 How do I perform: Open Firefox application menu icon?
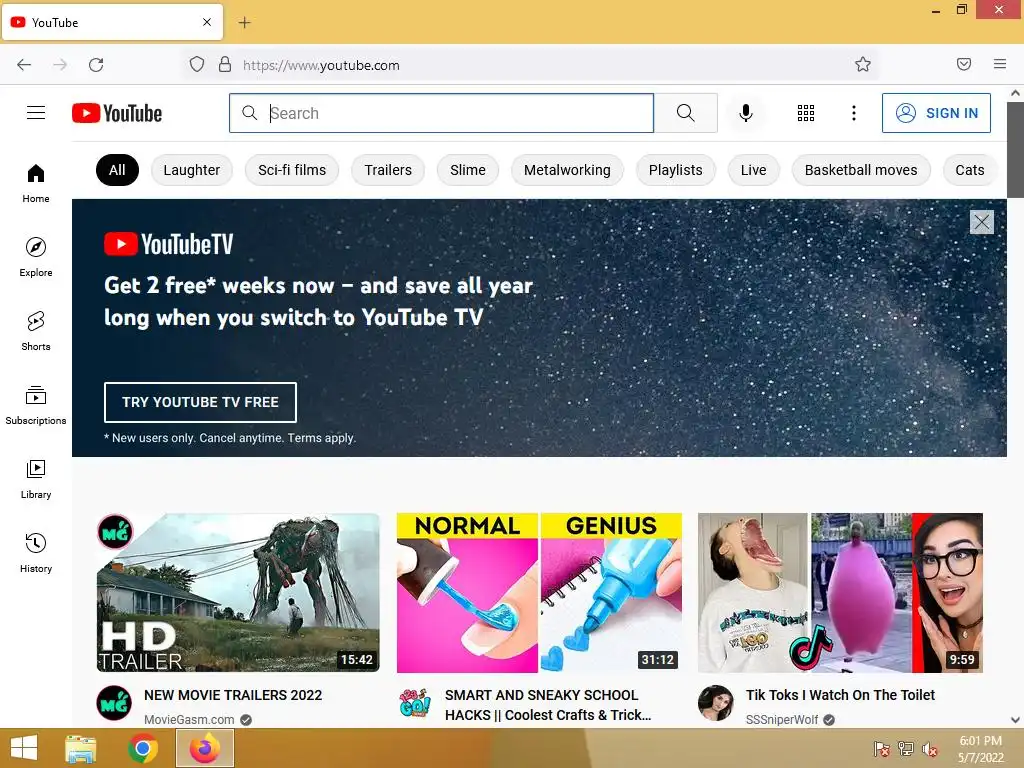pyautogui.click(x=1000, y=64)
